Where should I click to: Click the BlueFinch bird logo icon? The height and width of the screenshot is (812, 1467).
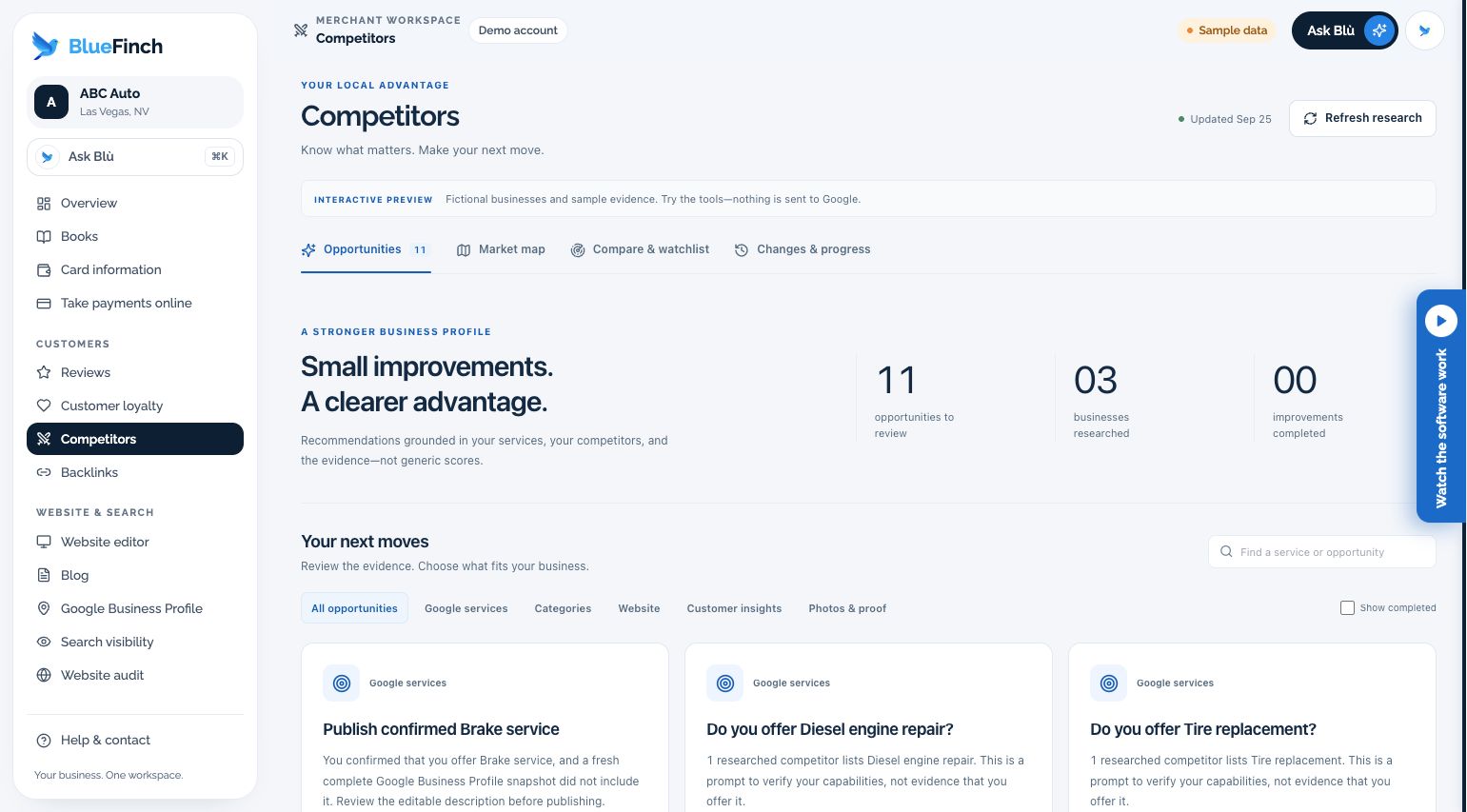(x=45, y=46)
